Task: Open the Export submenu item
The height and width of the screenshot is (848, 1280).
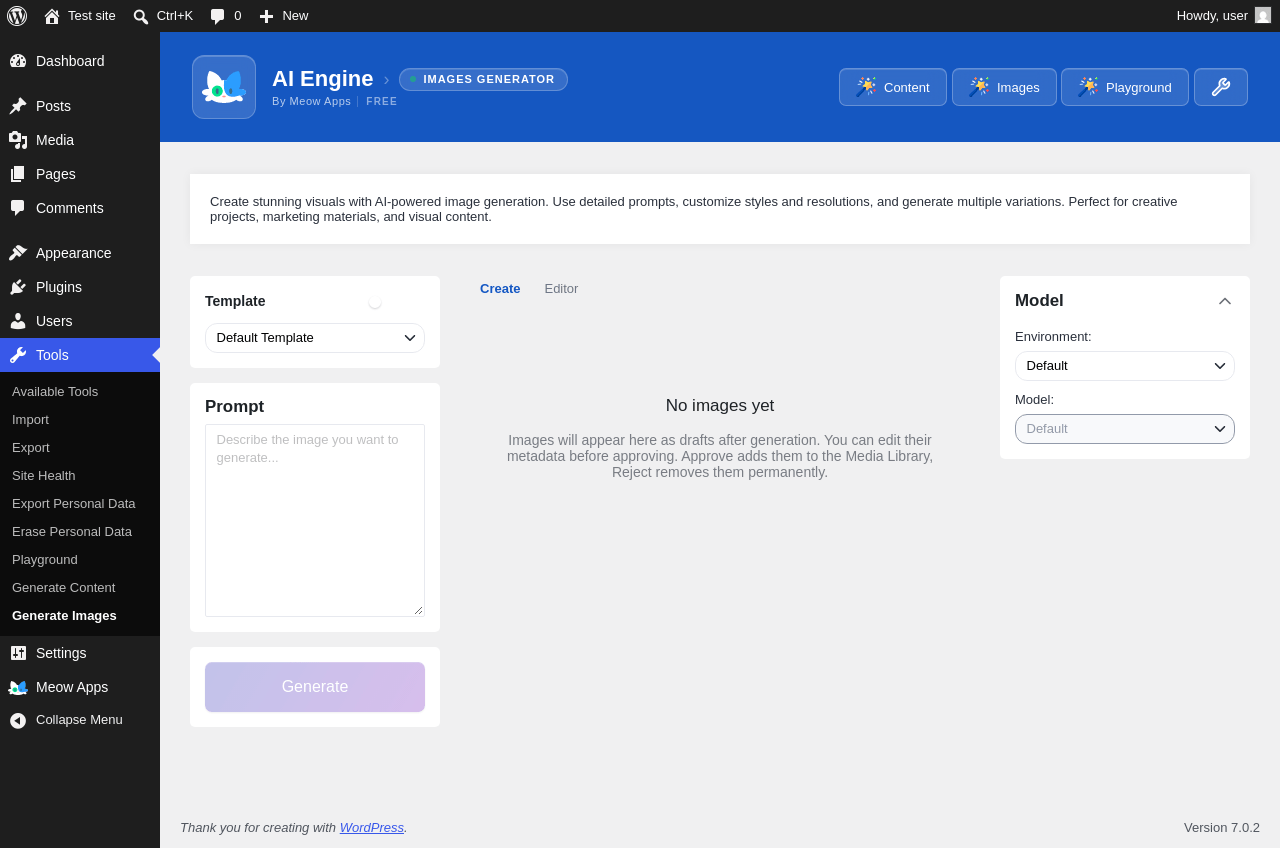Action: coord(31,448)
